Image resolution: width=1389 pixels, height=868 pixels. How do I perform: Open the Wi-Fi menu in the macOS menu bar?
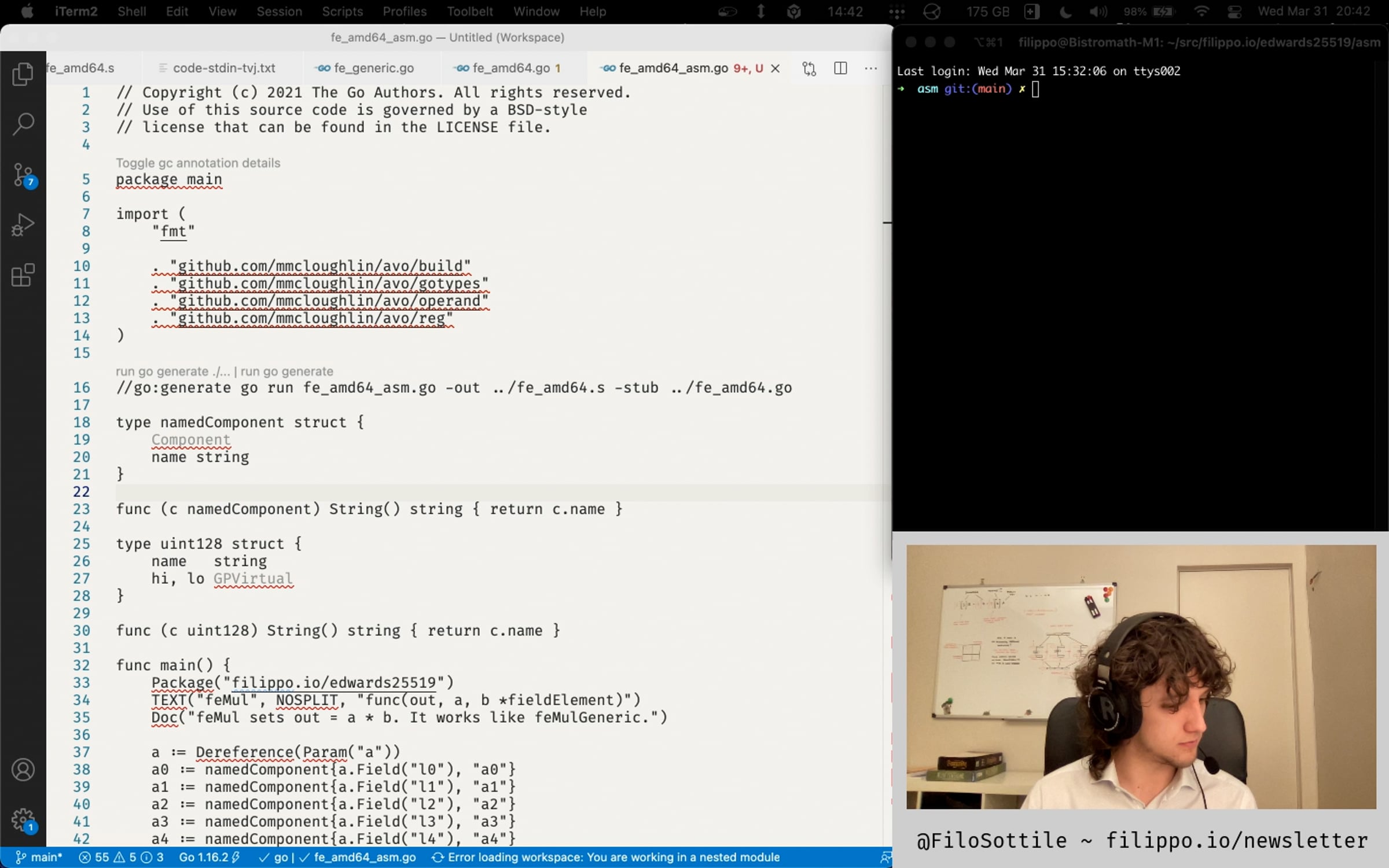(x=1201, y=12)
